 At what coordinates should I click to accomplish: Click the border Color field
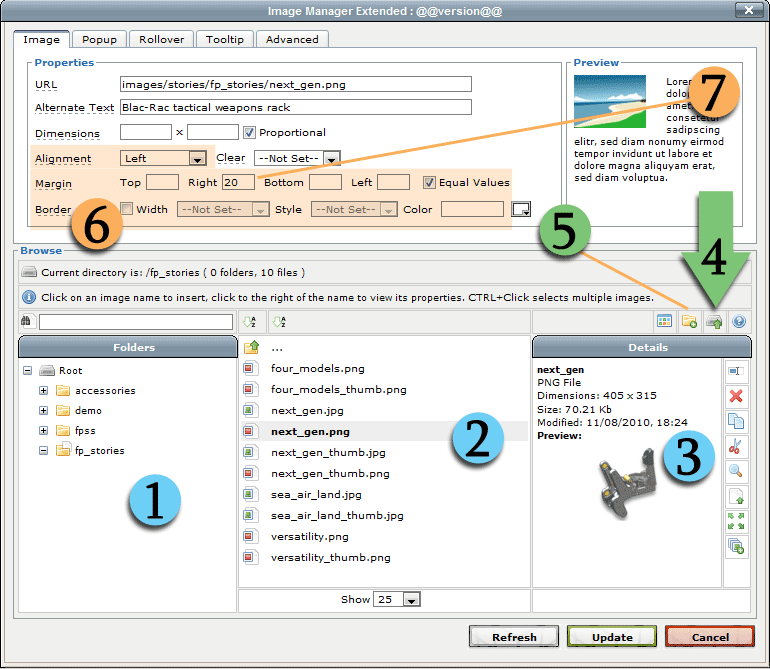pos(472,209)
